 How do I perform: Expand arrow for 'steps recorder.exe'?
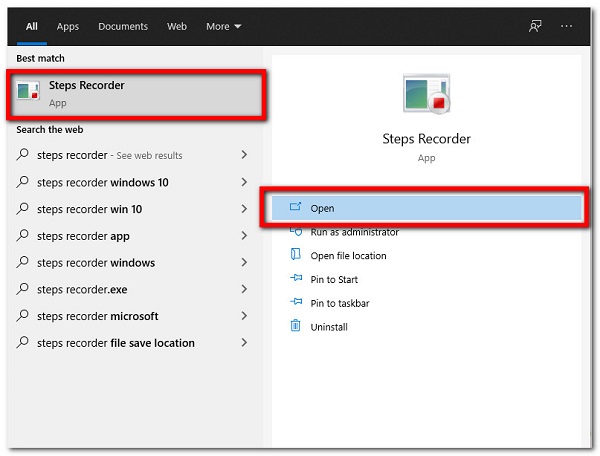click(x=244, y=289)
